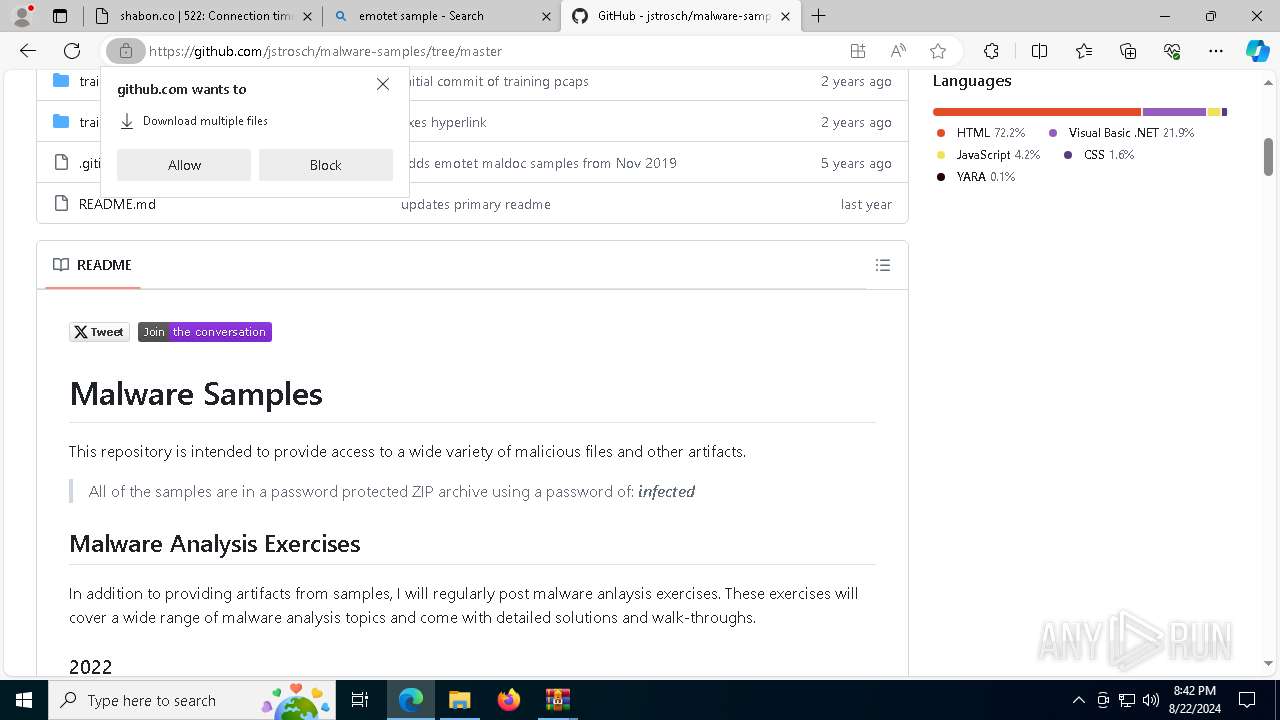
Task: Open WinRAR from the taskbar
Action: coord(557,700)
